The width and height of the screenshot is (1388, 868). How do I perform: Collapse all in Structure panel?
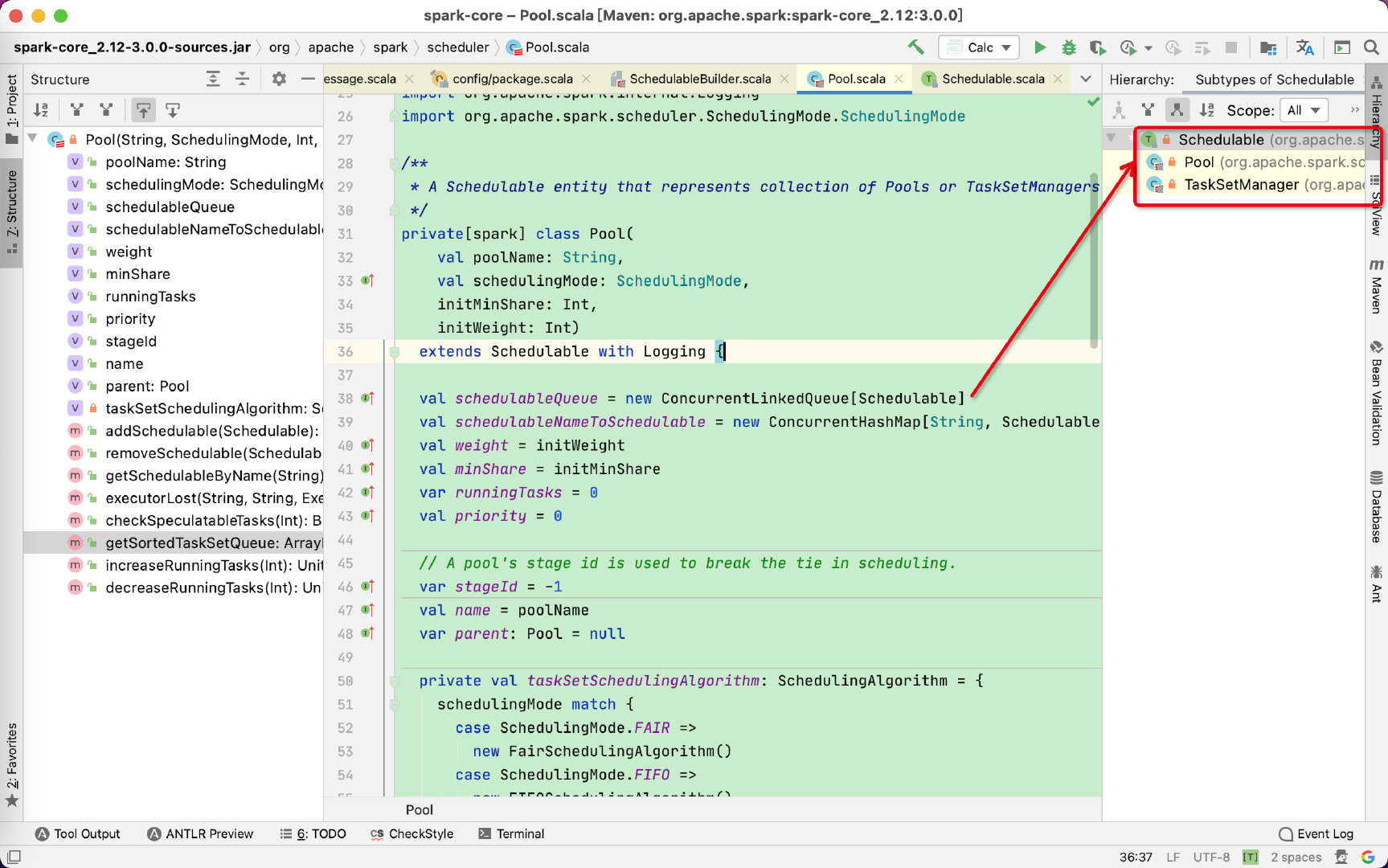pyautogui.click(x=242, y=79)
